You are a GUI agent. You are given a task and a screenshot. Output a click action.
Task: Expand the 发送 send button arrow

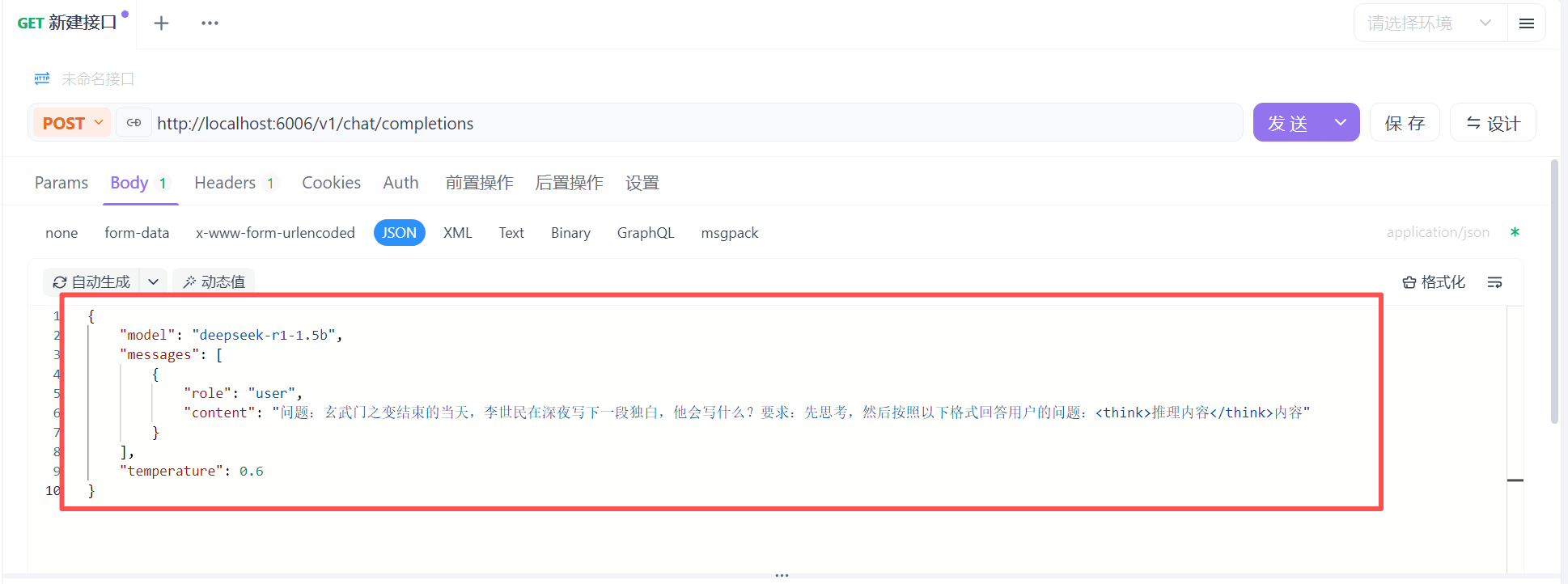(1341, 123)
